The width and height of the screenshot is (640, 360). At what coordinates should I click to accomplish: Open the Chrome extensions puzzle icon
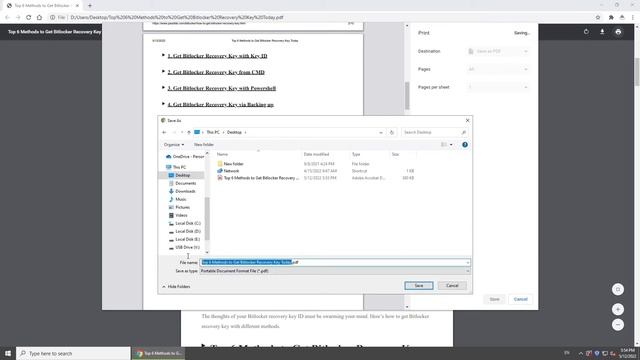(x=611, y=18)
